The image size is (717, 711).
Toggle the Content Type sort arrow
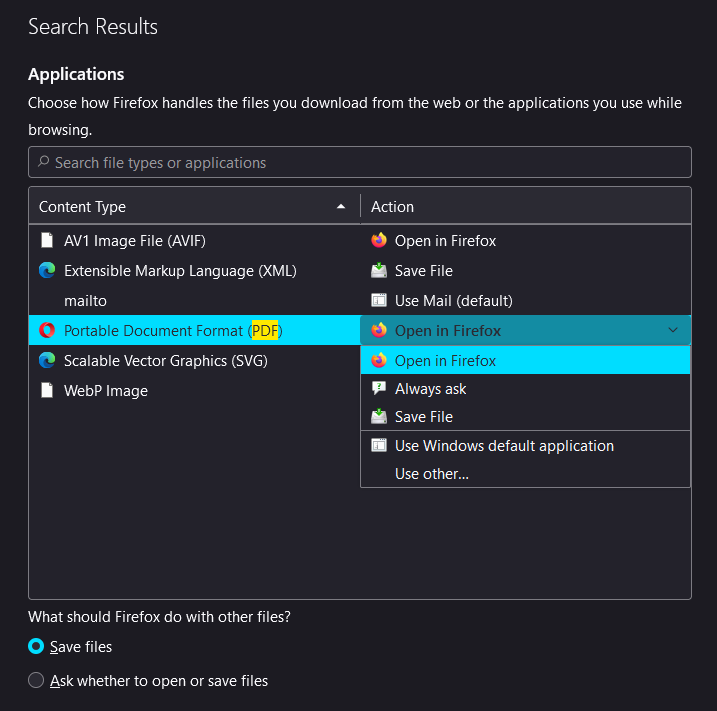click(x=341, y=207)
